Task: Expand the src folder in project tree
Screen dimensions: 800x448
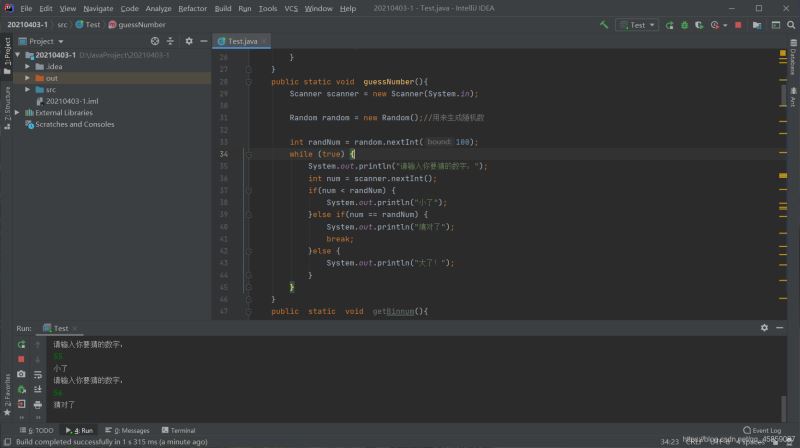Action: point(28,89)
